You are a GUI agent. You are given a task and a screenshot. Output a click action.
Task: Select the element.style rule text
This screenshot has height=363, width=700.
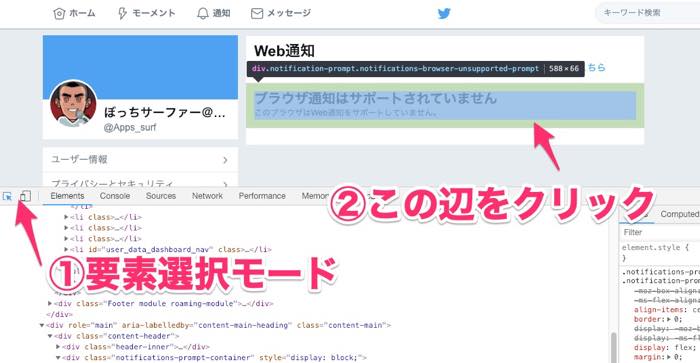[x=655, y=247]
